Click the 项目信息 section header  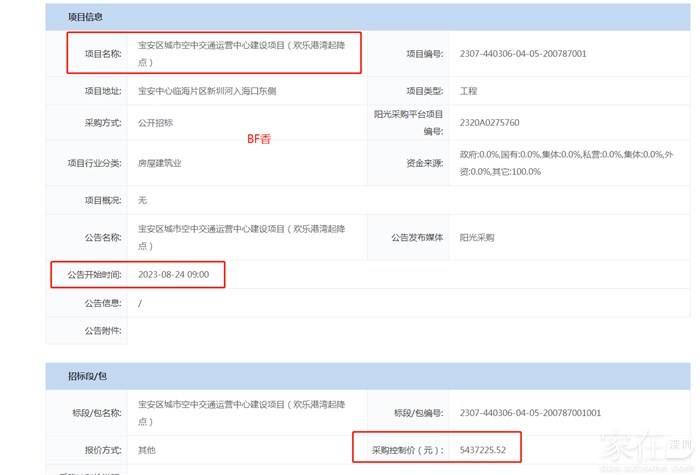[85, 17]
